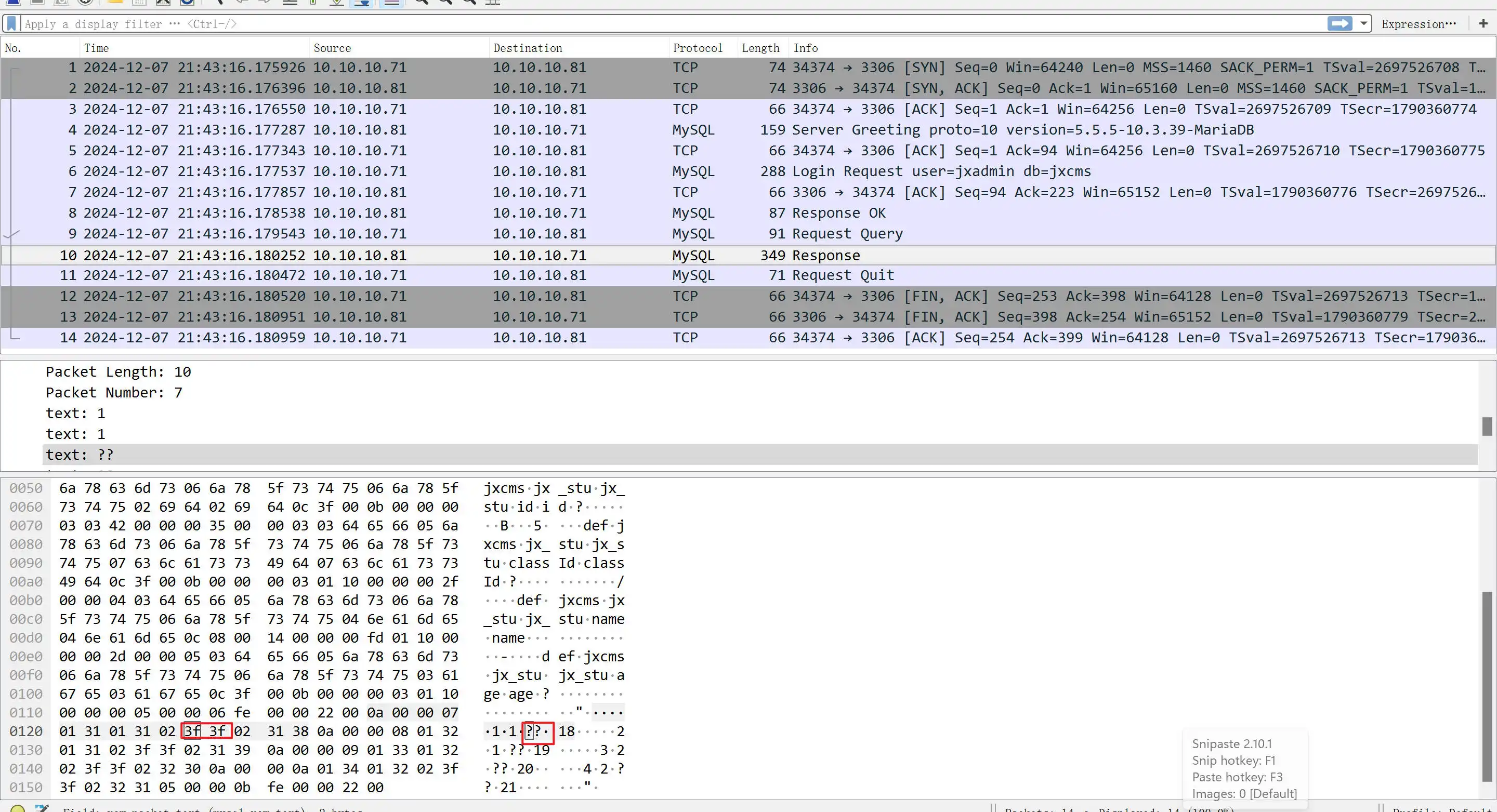
Task: Add a filter button with the plus icon
Action: click(x=1483, y=24)
